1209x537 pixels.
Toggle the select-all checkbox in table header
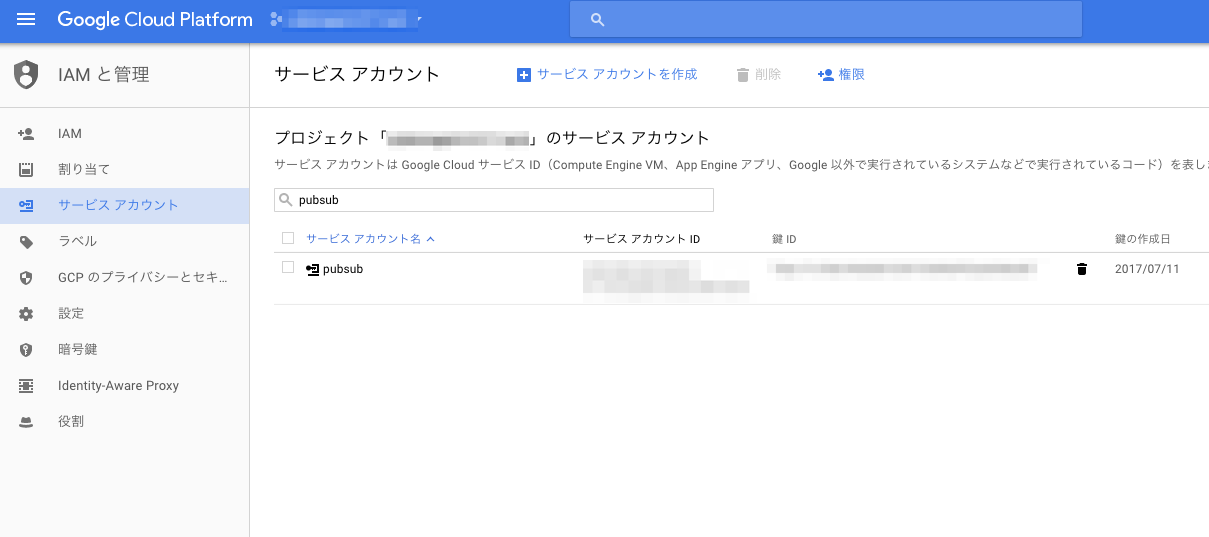288,238
